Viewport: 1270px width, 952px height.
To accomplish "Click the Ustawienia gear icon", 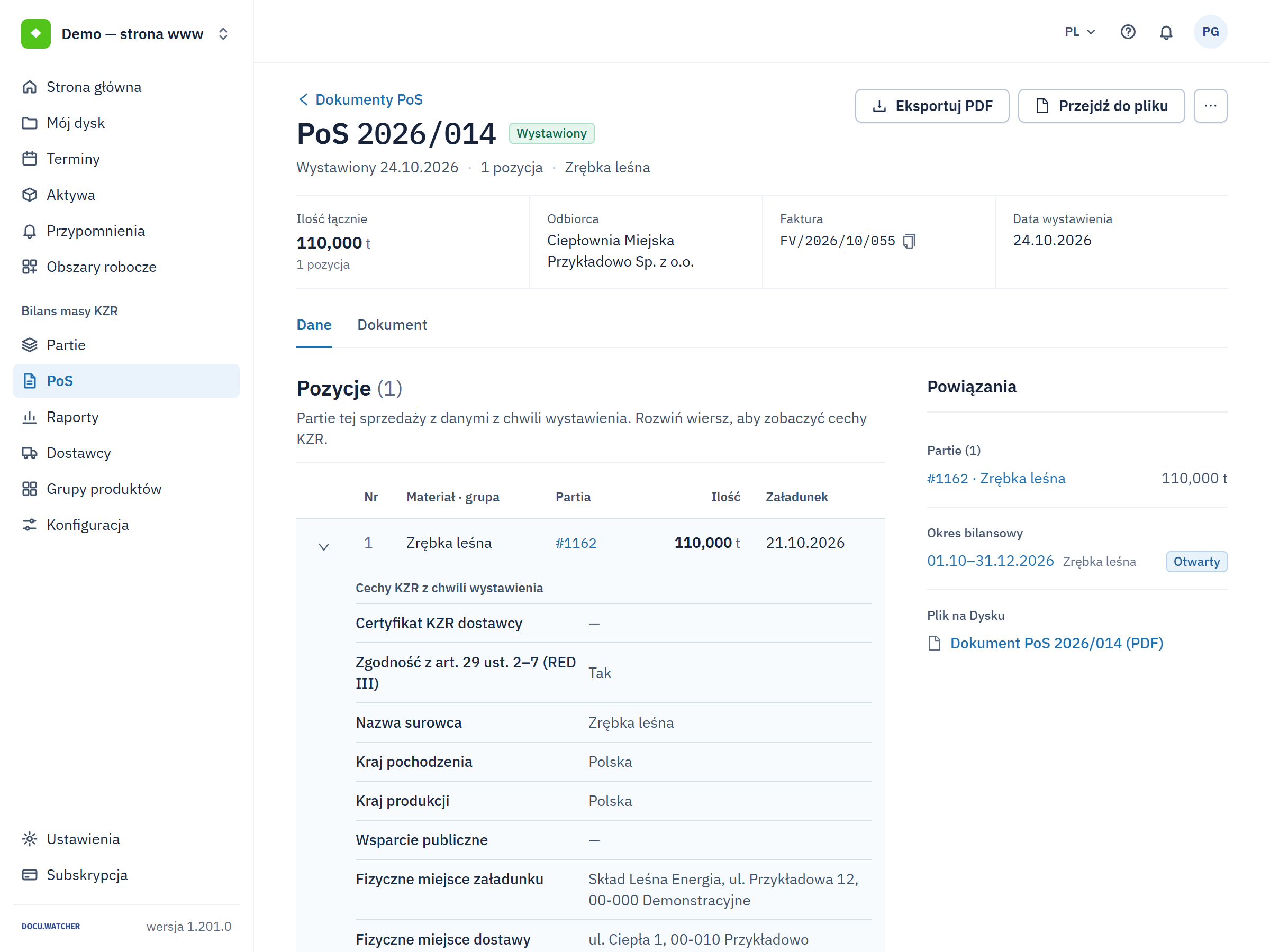I will (29, 839).
